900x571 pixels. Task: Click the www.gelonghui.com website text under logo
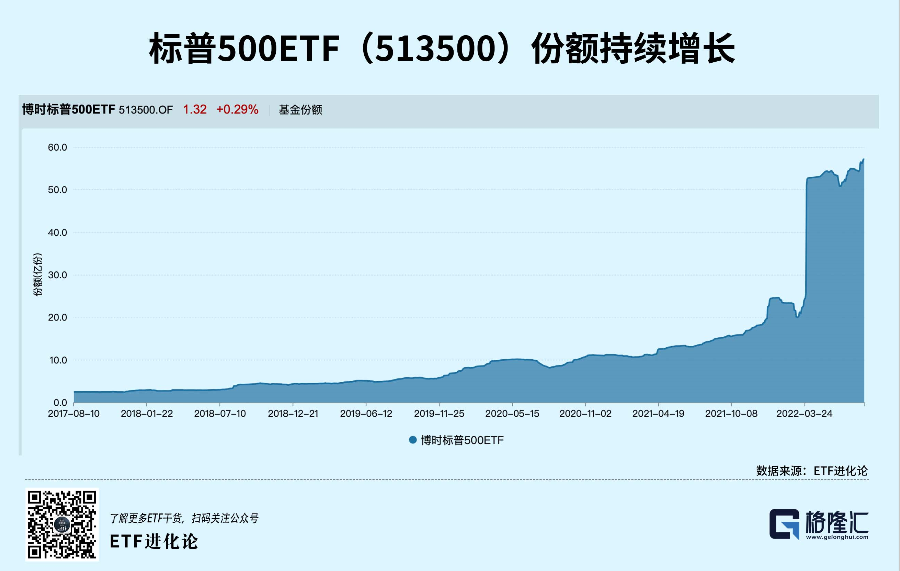pos(837,537)
